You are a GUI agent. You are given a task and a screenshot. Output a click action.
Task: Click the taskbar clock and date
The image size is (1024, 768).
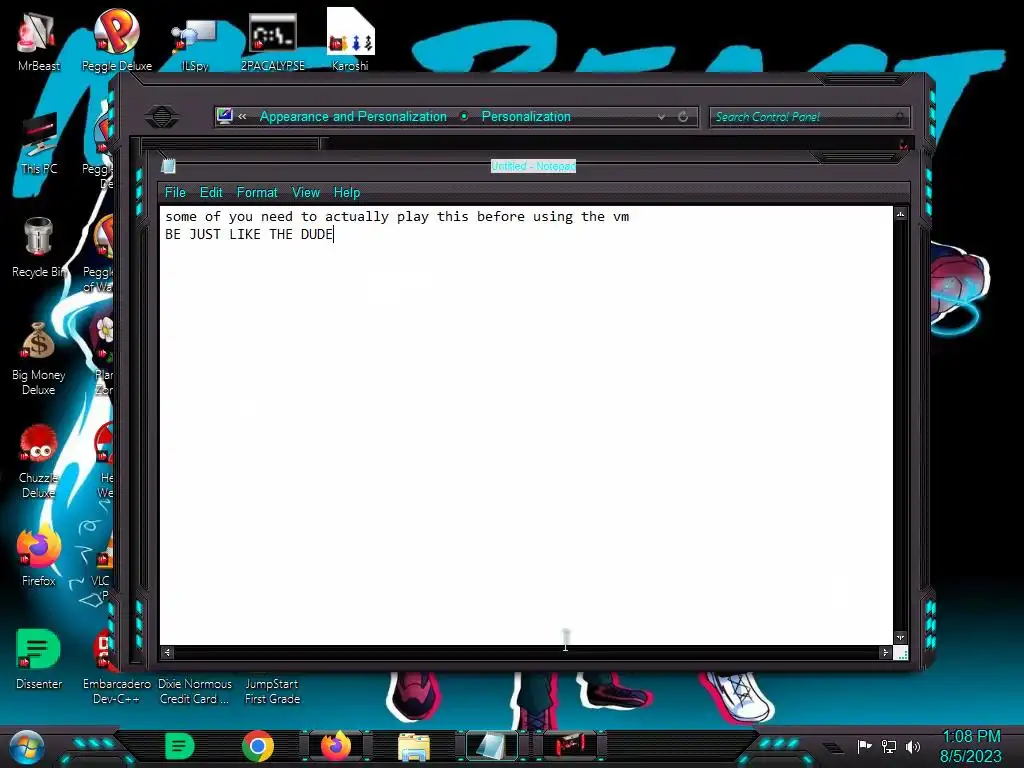tap(971, 746)
